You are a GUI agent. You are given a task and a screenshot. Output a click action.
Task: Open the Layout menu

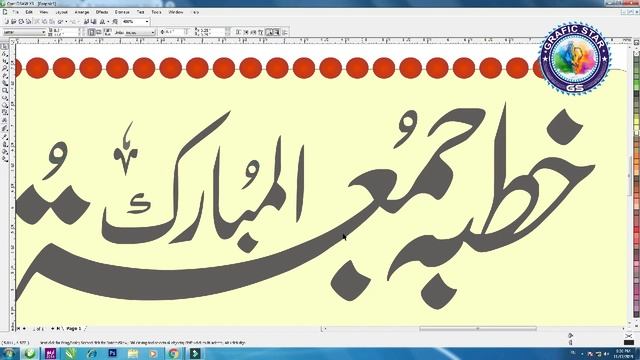point(62,12)
